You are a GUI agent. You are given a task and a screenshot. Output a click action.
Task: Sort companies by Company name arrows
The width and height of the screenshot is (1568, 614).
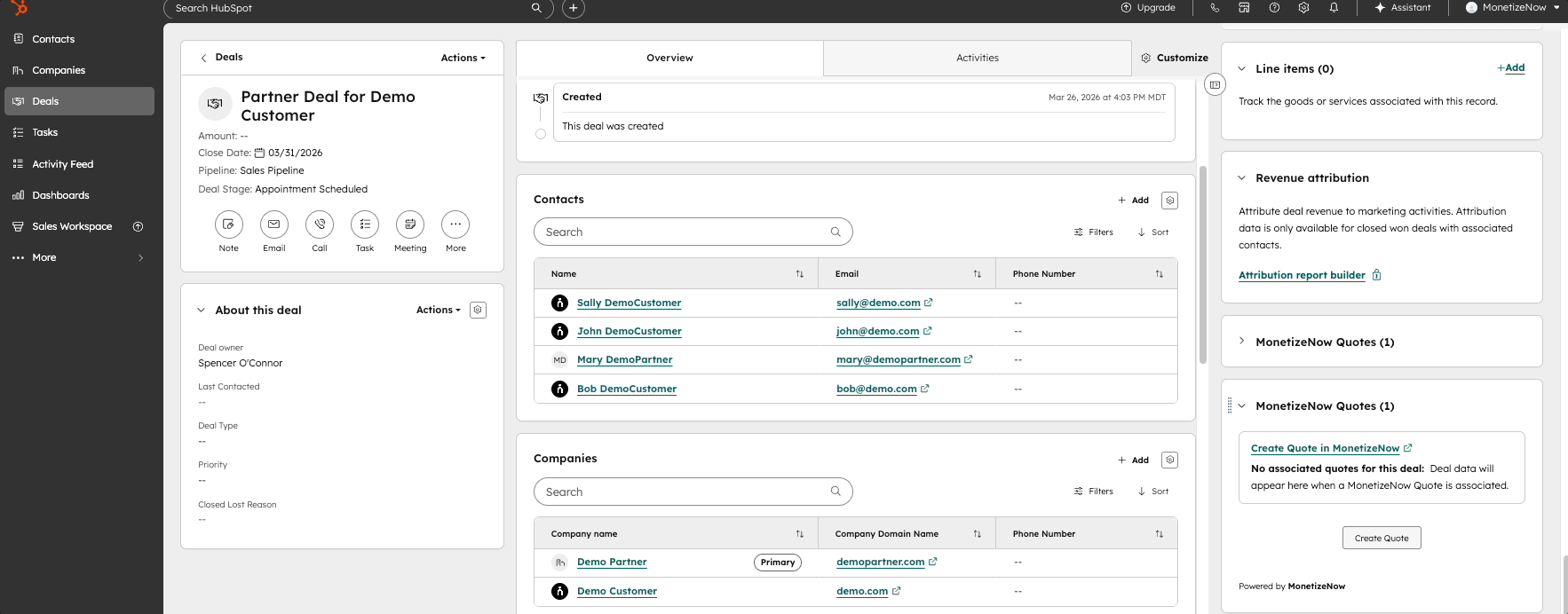tap(800, 534)
